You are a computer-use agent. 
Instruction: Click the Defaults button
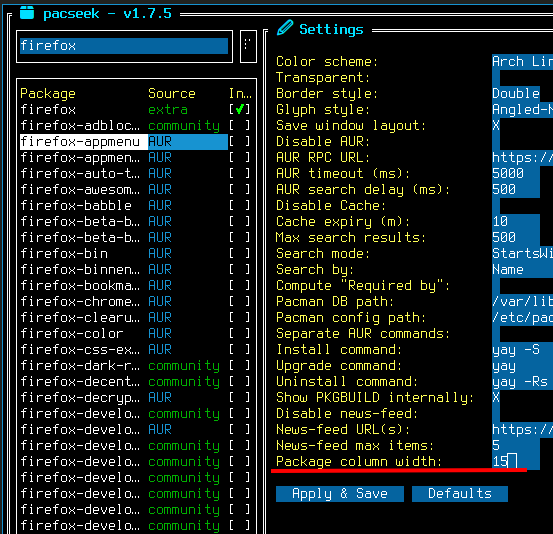point(460,493)
